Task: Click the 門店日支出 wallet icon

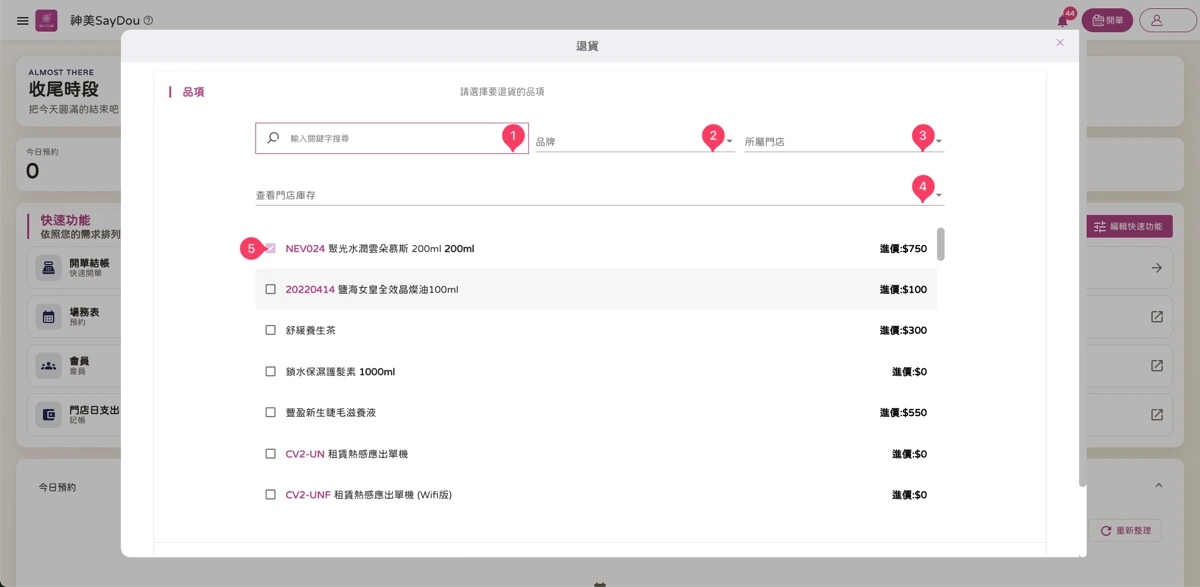Action: pos(47,414)
